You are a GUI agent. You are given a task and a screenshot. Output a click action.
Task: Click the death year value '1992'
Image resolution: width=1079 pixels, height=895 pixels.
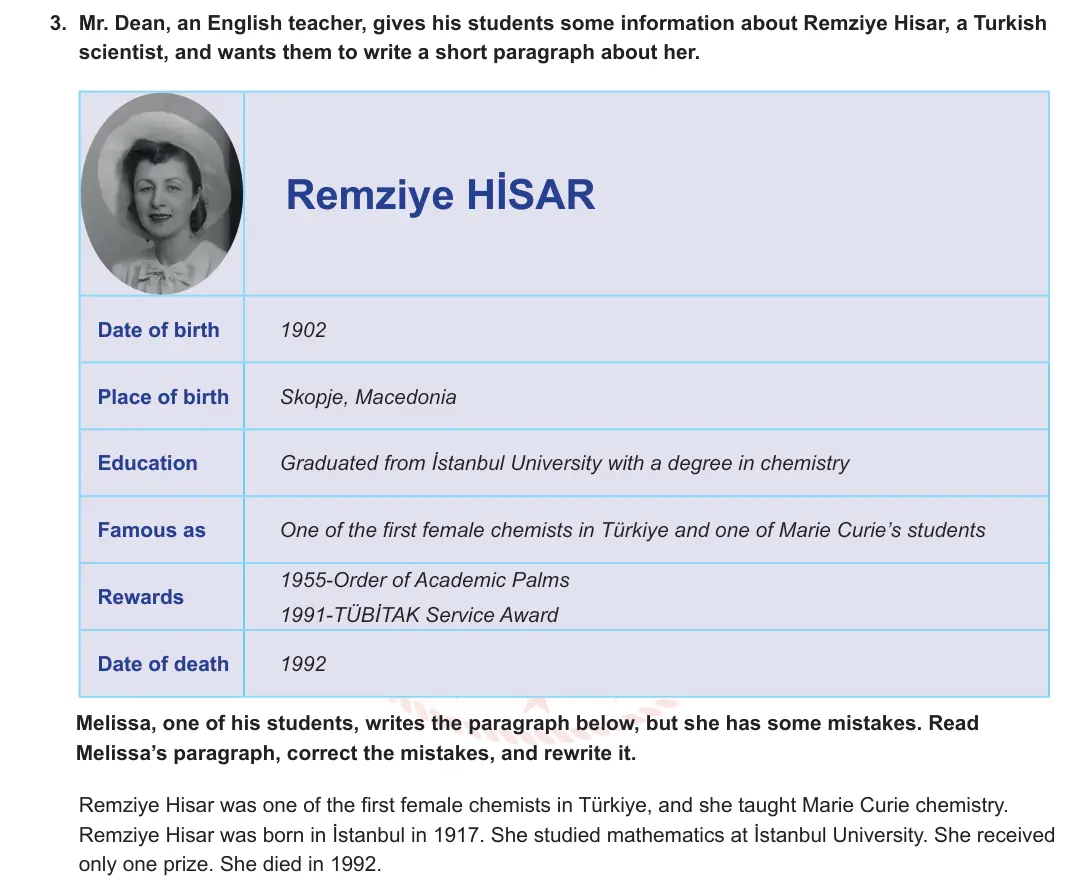click(x=303, y=664)
